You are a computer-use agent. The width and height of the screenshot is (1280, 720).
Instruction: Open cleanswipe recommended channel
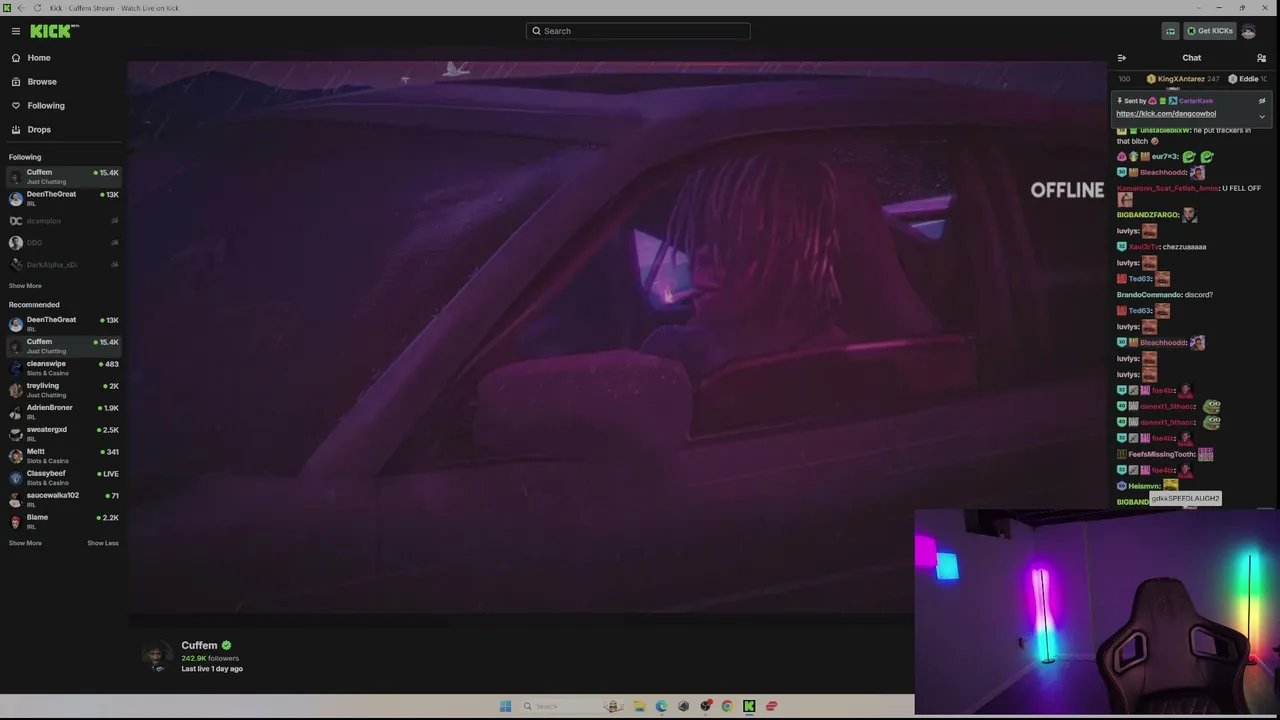coord(64,368)
